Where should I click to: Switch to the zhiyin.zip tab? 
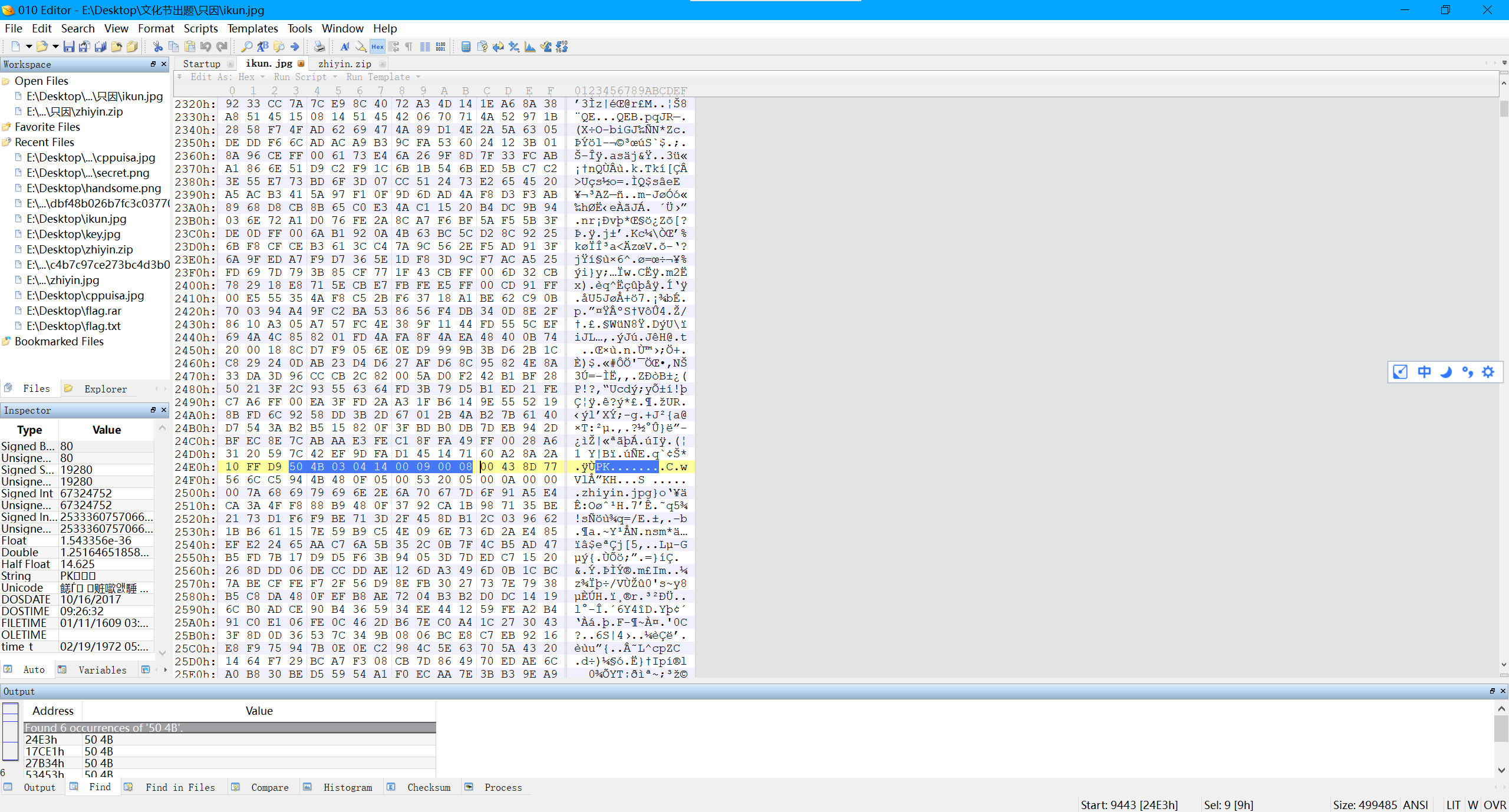tap(344, 64)
